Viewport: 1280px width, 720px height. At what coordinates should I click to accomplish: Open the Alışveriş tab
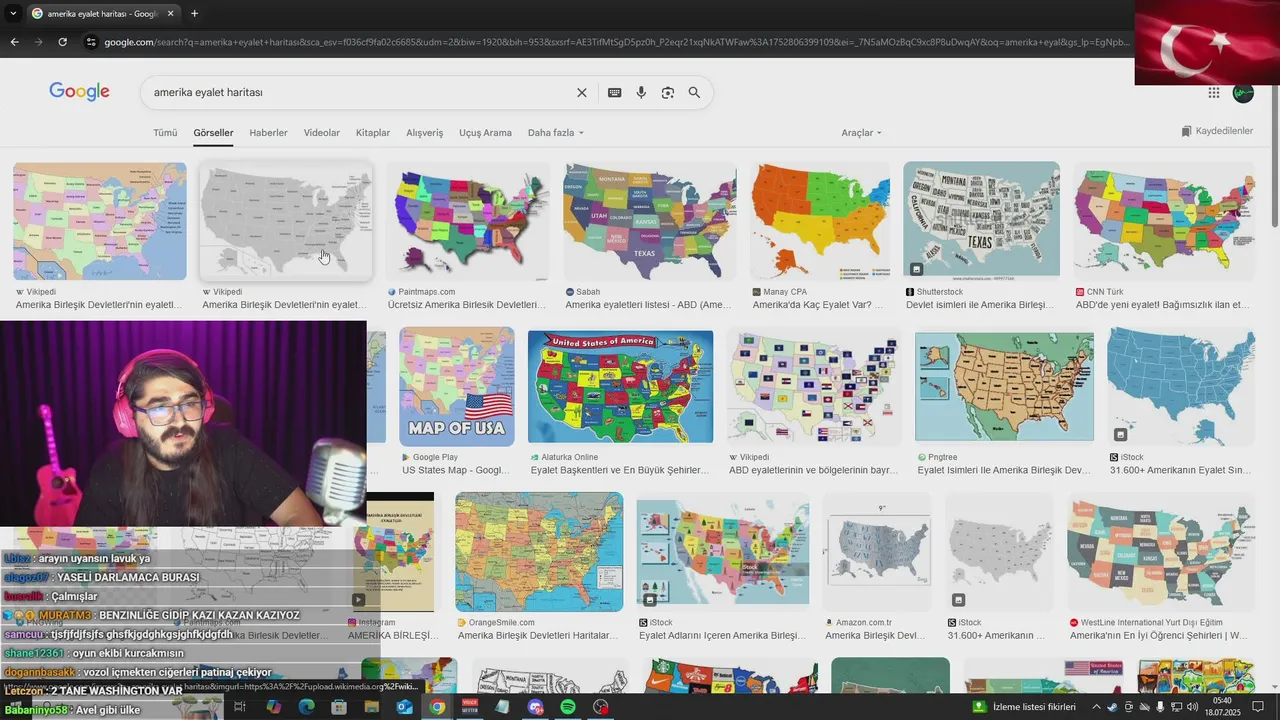click(x=424, y=133)
